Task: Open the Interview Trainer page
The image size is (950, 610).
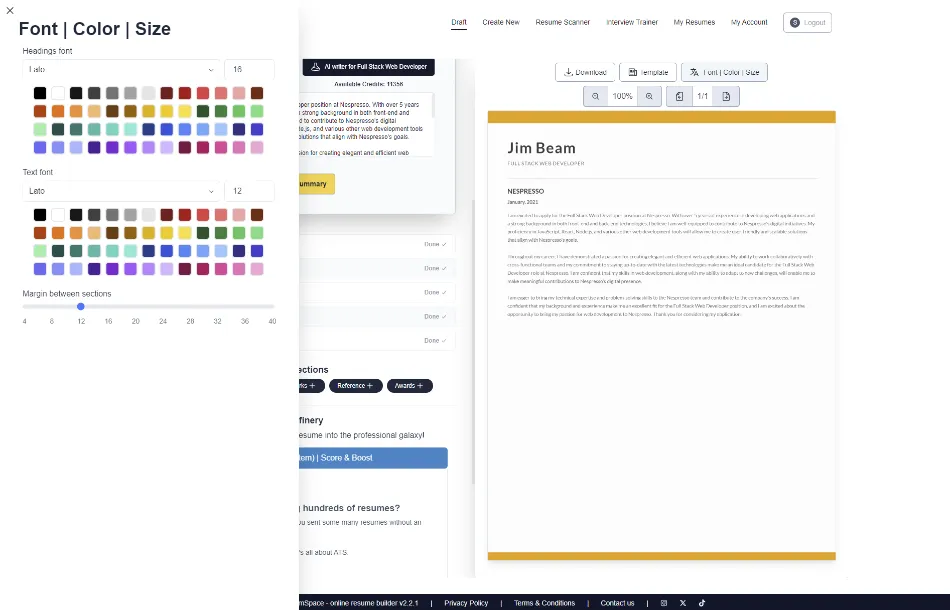Action: (x=632, y=22)
